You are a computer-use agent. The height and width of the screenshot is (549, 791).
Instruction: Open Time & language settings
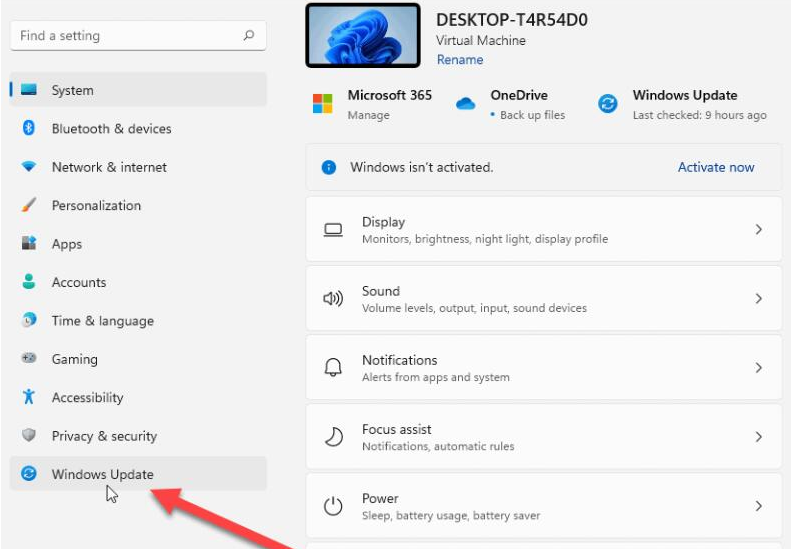click(102, 321)
